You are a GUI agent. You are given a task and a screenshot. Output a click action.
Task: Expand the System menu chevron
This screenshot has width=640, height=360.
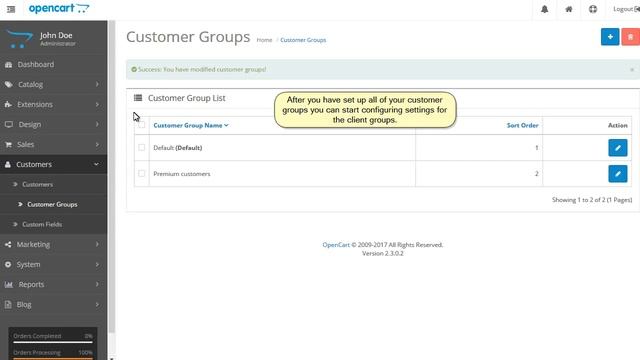click(97, 264)
